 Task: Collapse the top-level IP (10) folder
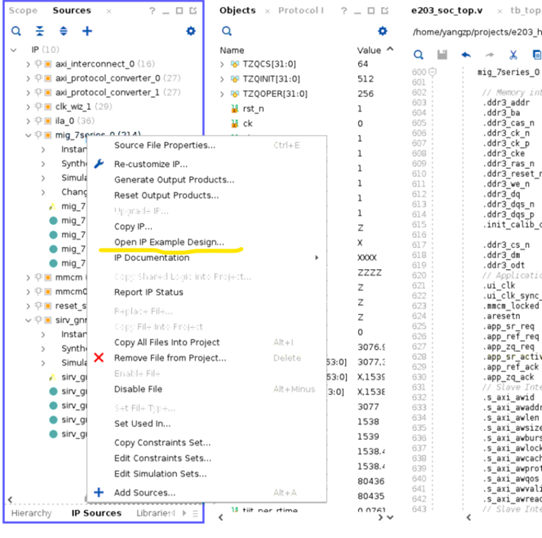click(x=13, y=50)
